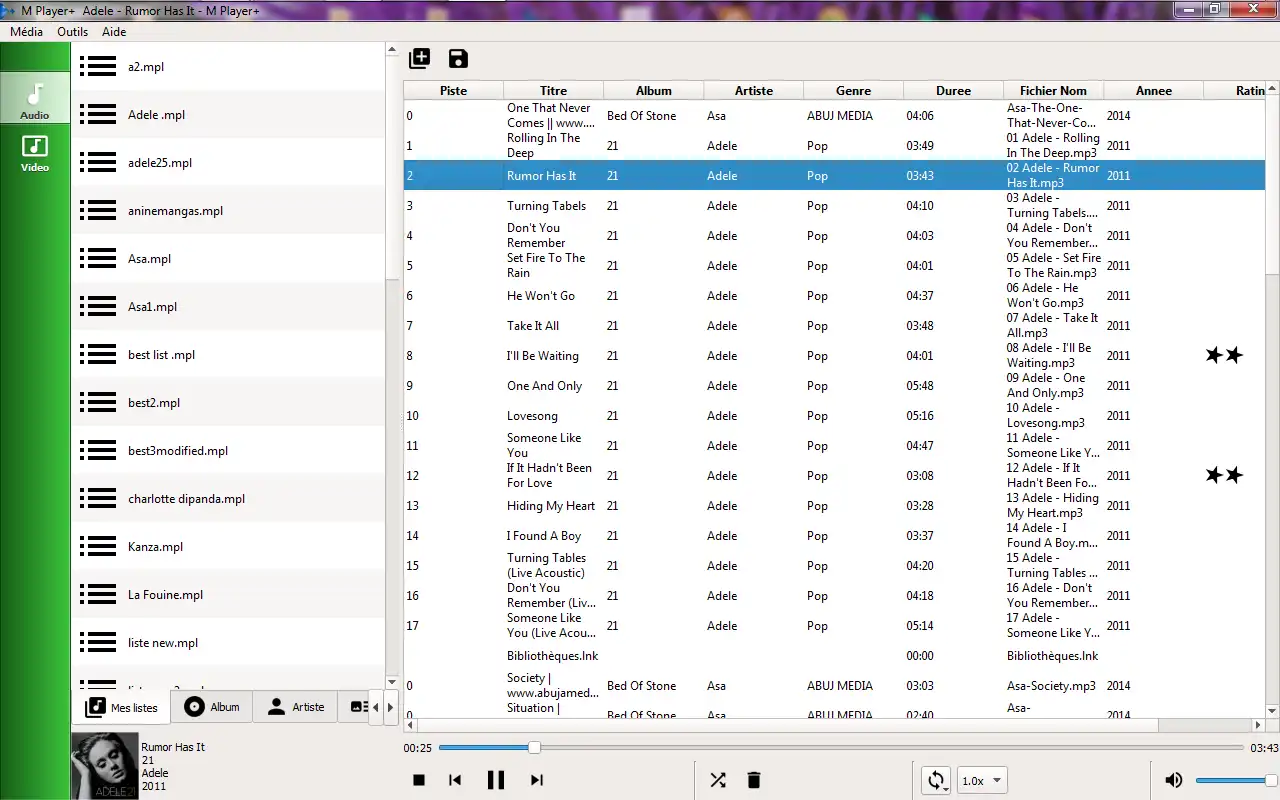Open the Outils menu
Screen dimensions: 1280x800
pyautogui.click(x=73, y=31)
